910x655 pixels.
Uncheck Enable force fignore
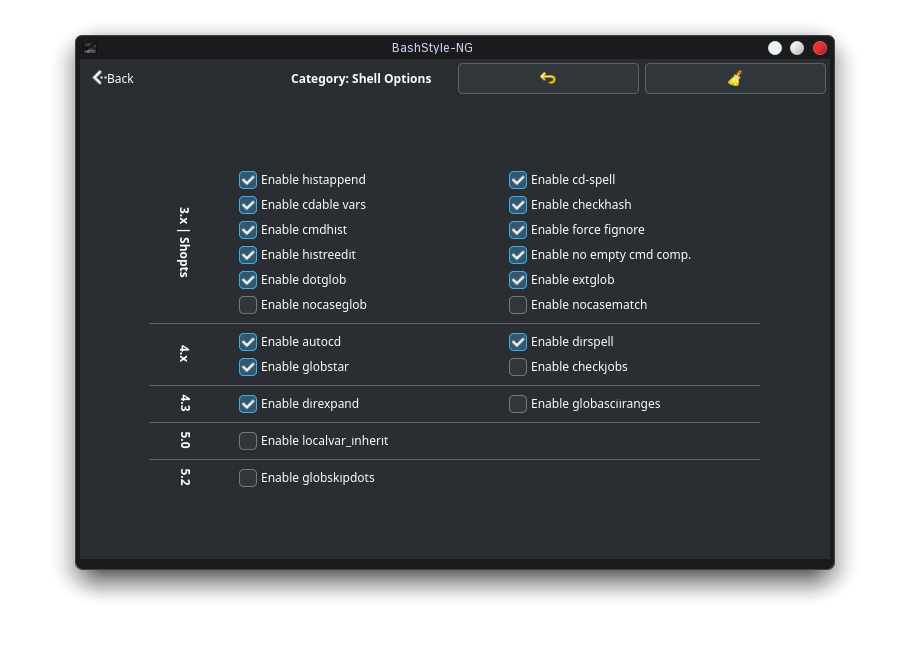[518, 230]
